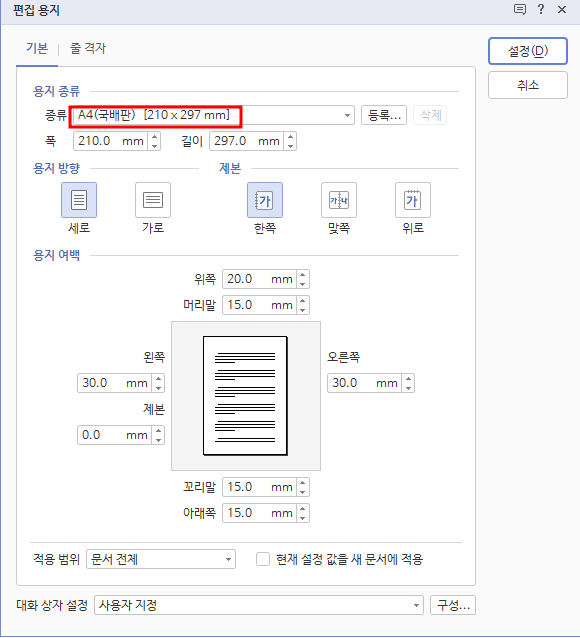The image size is (580, 638).
Task: Click the 폭 width input field
Action: point(110,141)
